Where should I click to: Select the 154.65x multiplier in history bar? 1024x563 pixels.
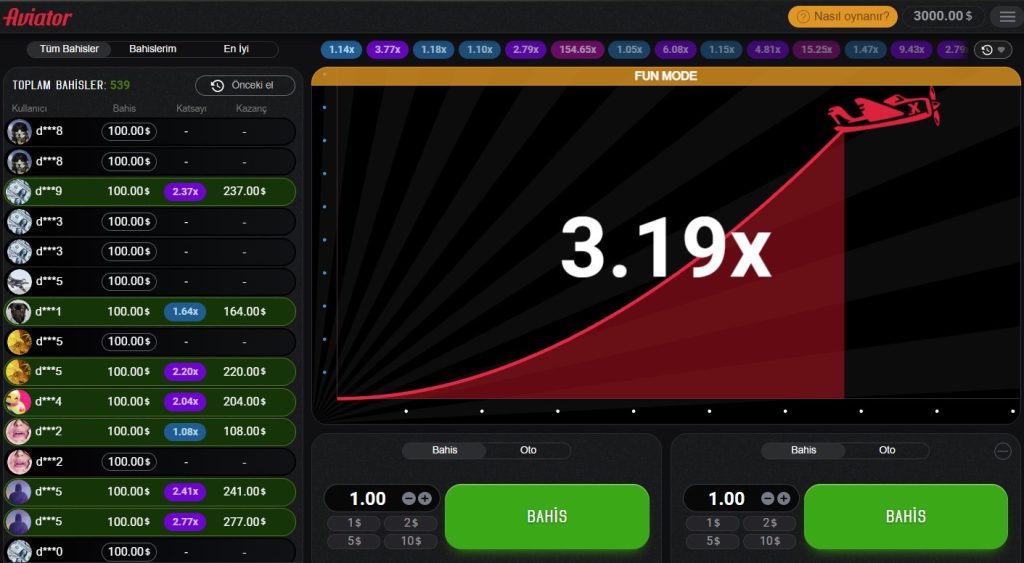[x=578, y=49]
